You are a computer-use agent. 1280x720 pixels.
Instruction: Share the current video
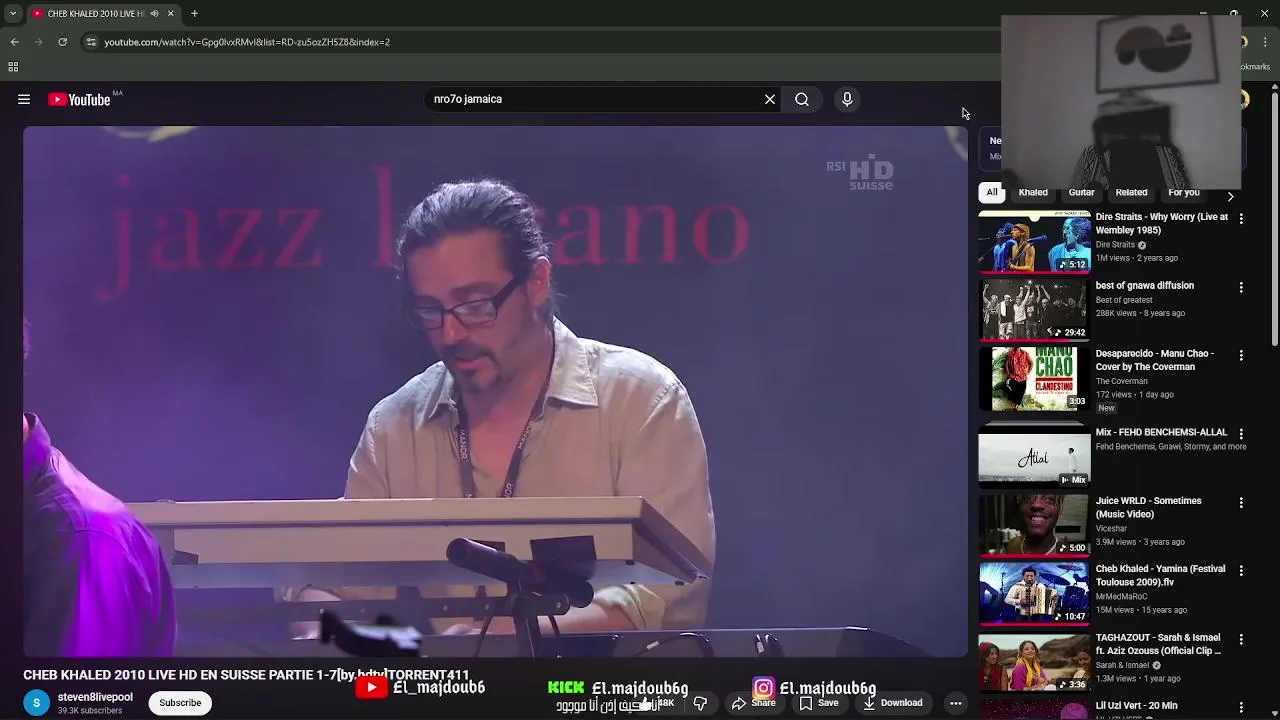point(753,703)
